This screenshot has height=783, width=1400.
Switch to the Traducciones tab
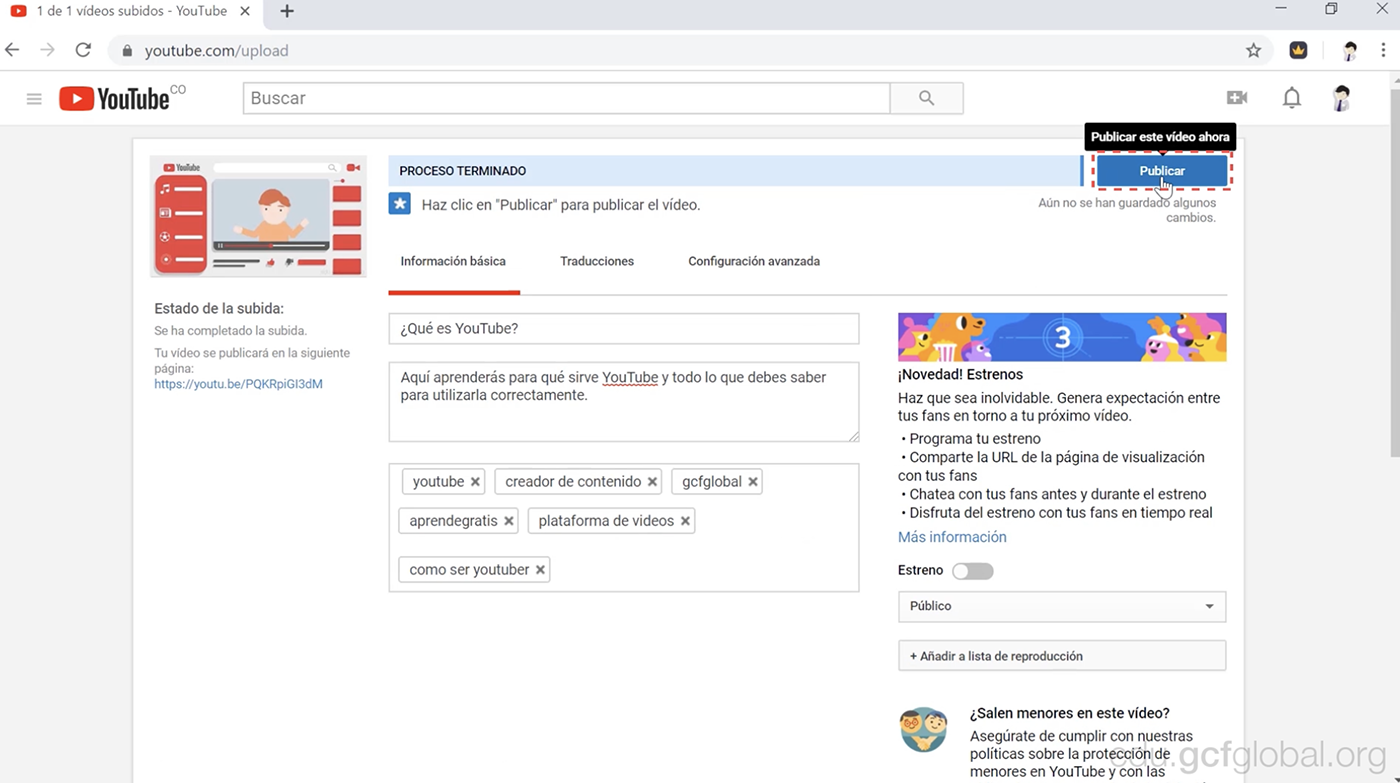[x=597, y=261]
